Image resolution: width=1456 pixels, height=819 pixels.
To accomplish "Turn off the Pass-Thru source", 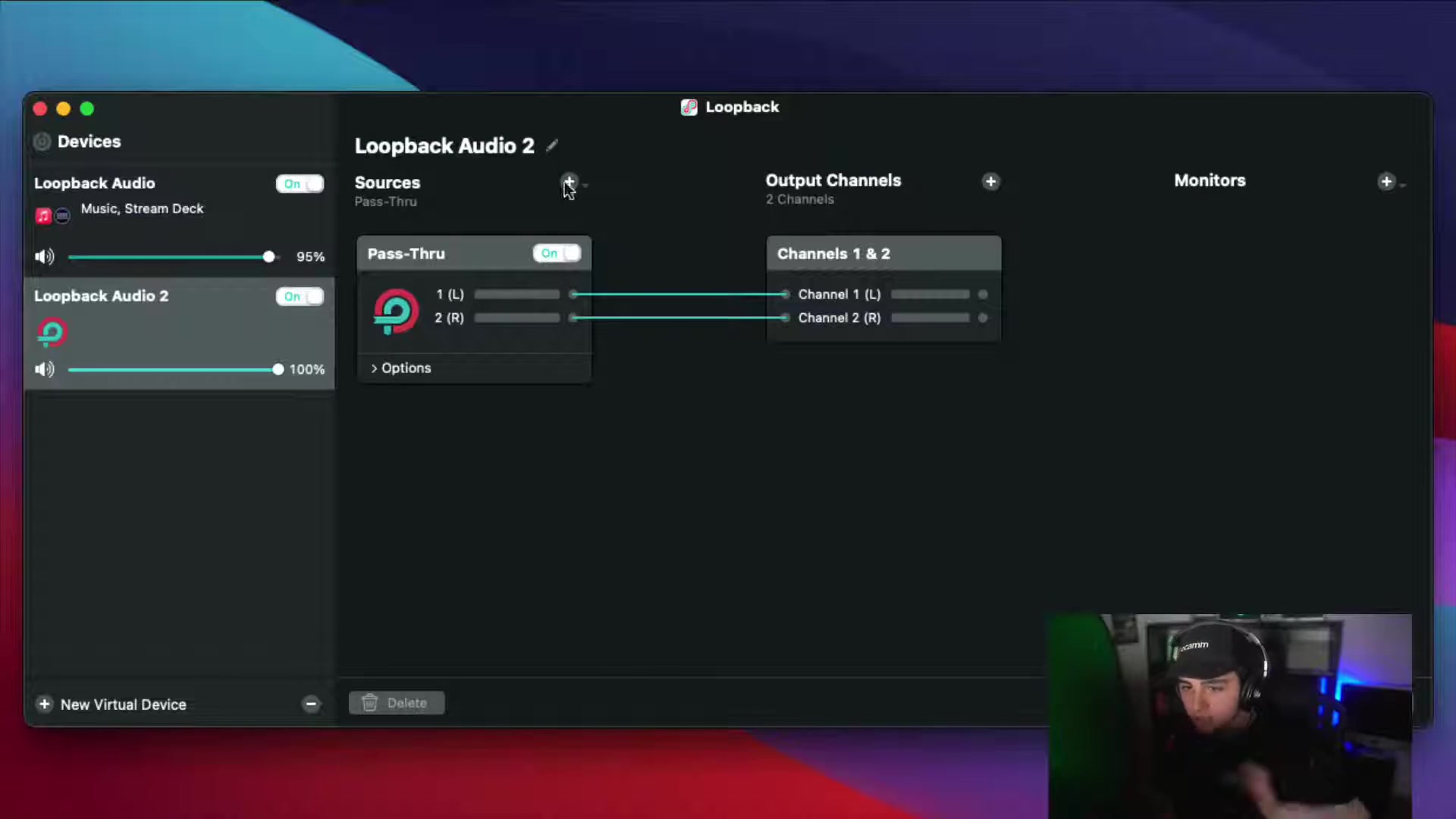I will point(557,253).
